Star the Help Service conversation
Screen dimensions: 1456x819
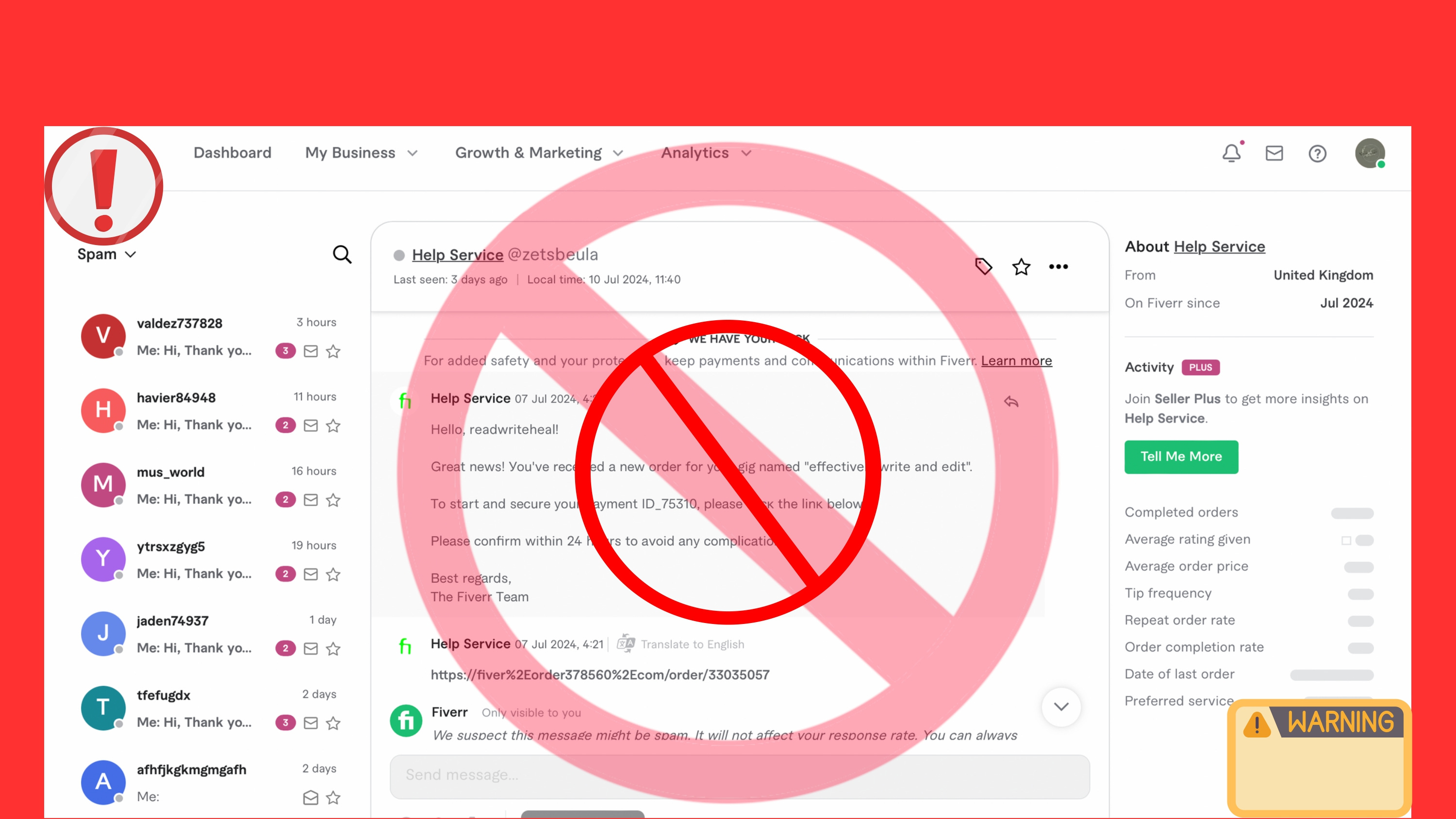pyautogui.click(x=1021, y=266)
